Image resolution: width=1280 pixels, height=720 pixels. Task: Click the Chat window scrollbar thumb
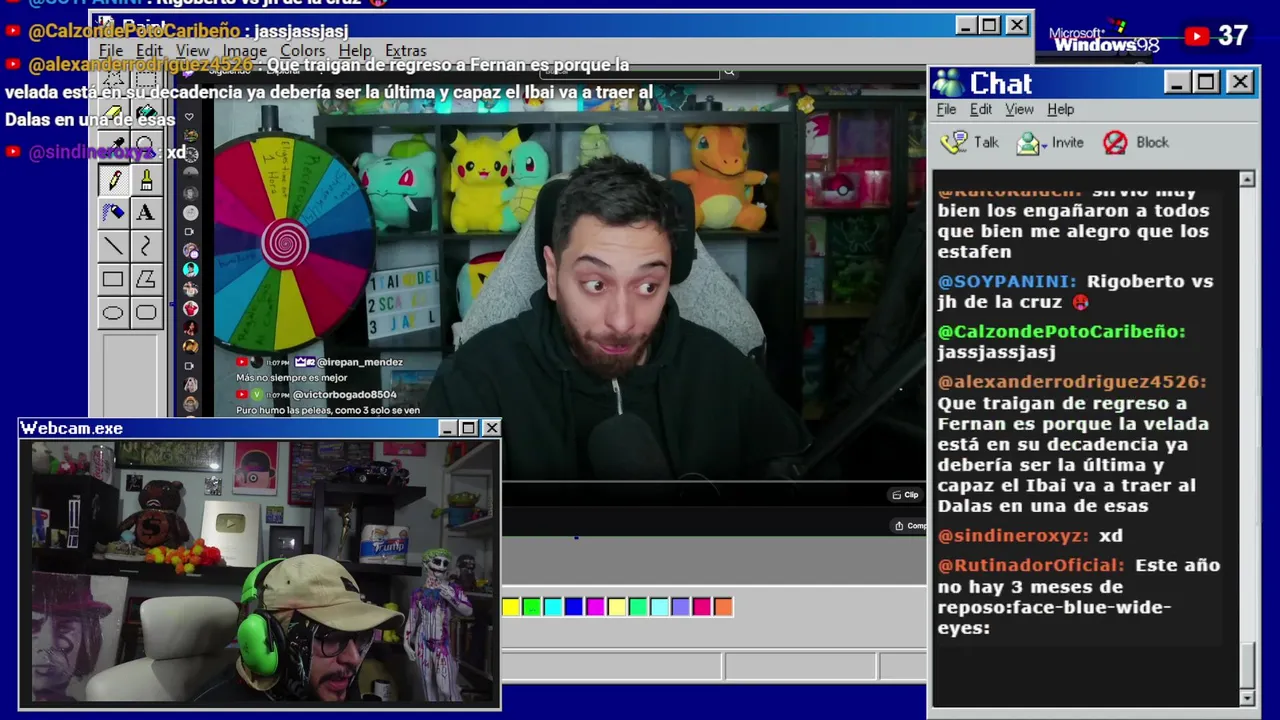click(x=1247, y=667)
